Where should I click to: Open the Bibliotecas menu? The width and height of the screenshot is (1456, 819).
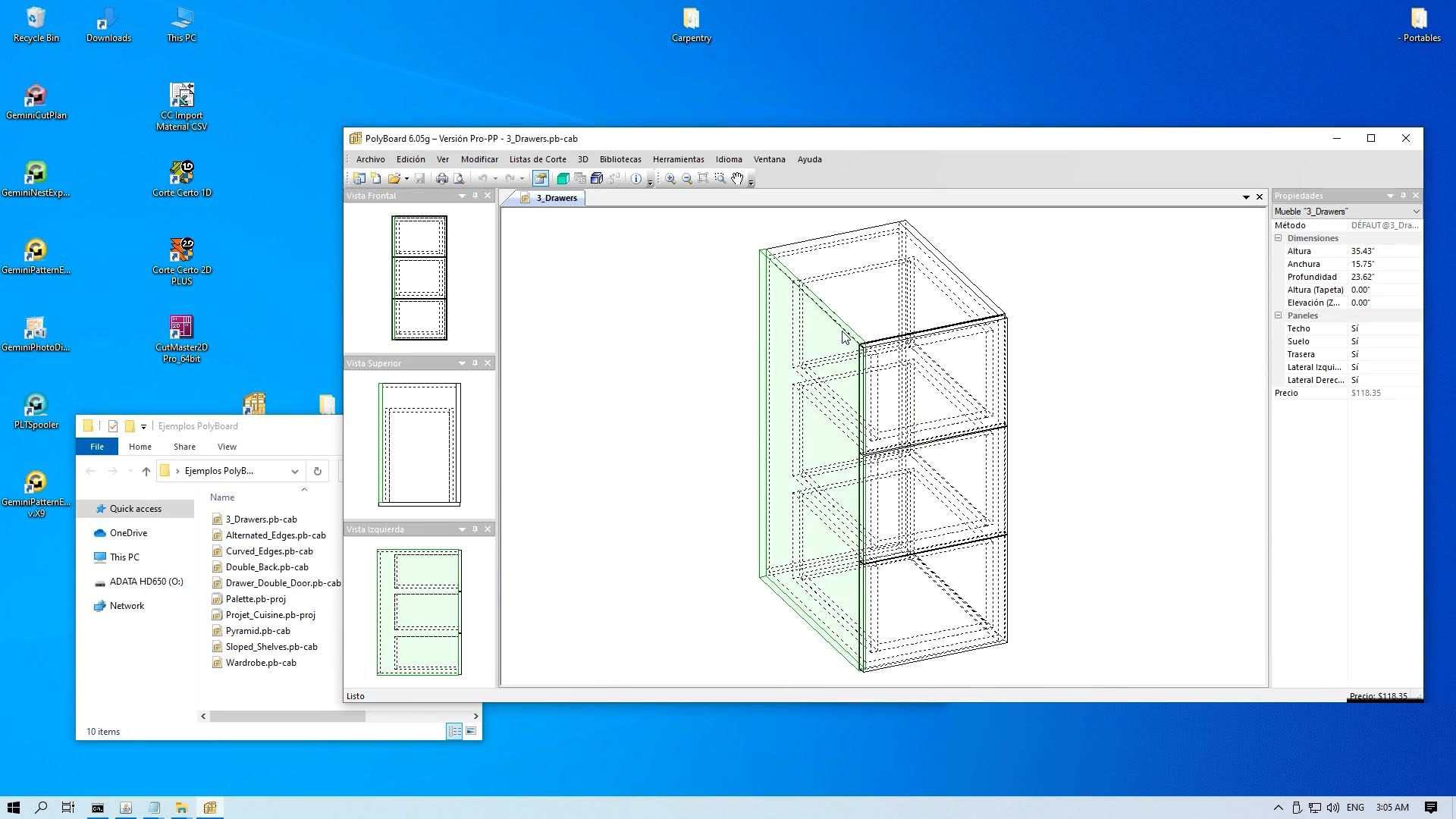620,159
